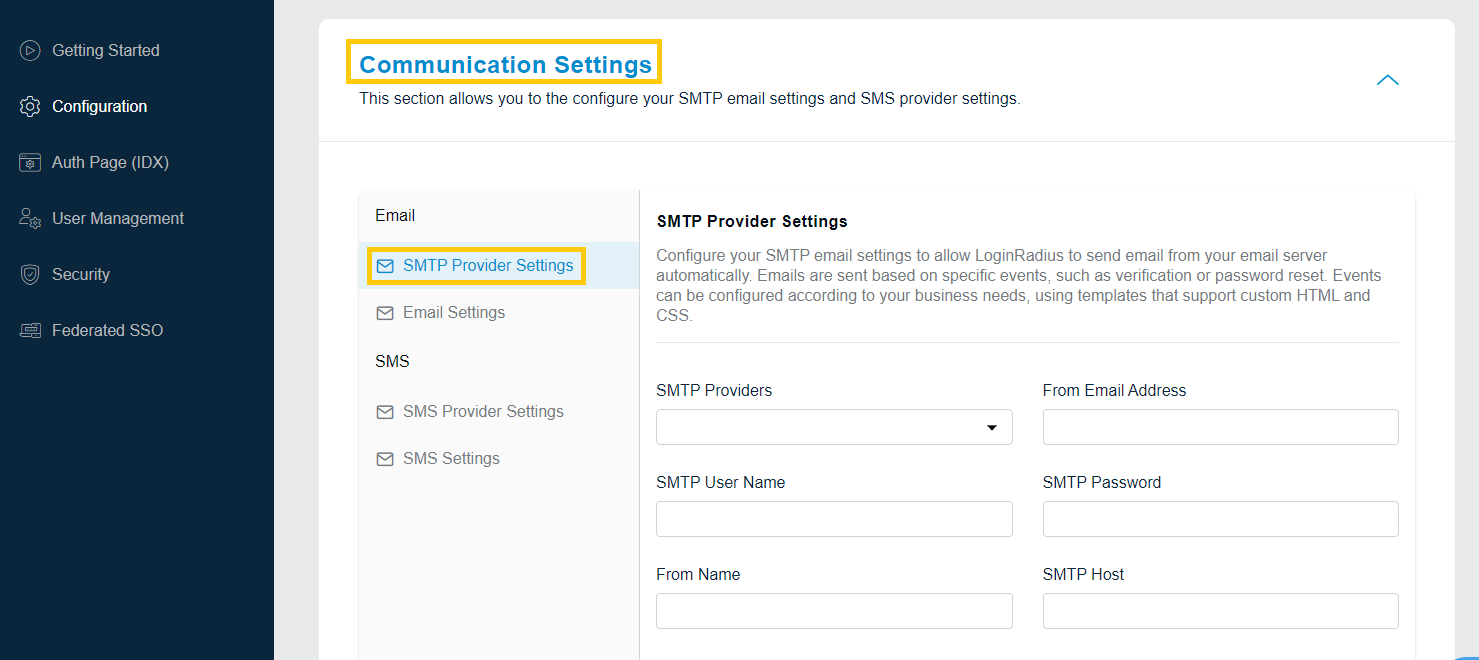Open the Communication Settings heading link
This screenshot has height=660, width=1479.
[x=504, y=63]
